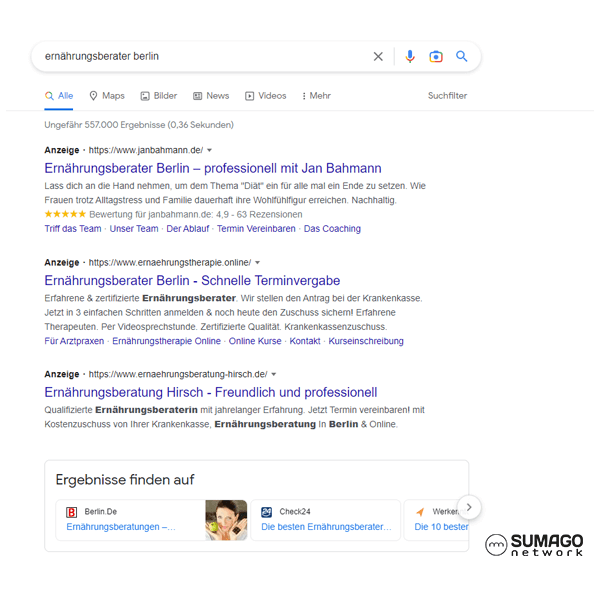Clear the search query with X icon

pos(378,57)
